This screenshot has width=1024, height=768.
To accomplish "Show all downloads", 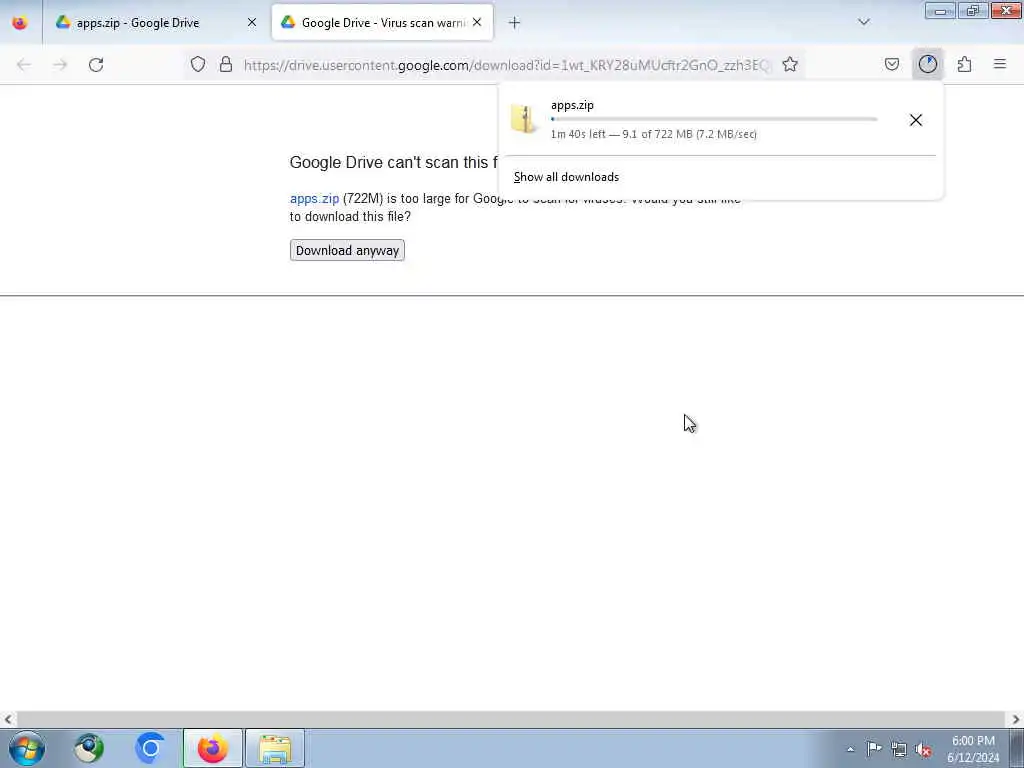I will (x=566, y=177).
